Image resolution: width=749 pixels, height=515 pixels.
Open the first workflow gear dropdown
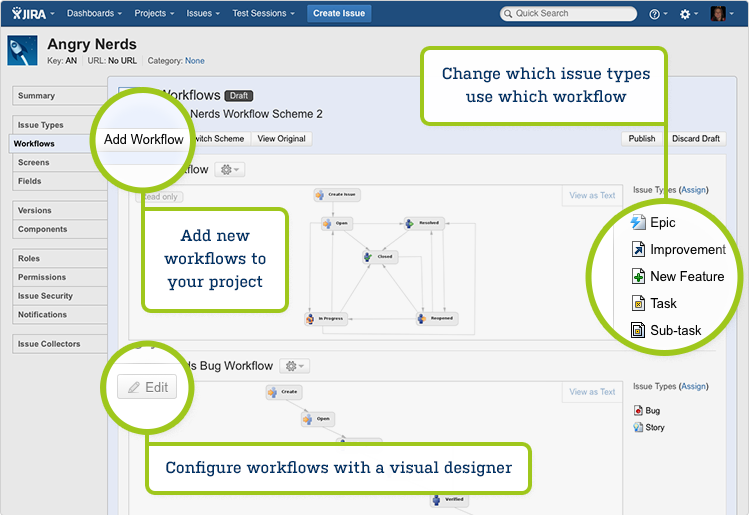230,170
